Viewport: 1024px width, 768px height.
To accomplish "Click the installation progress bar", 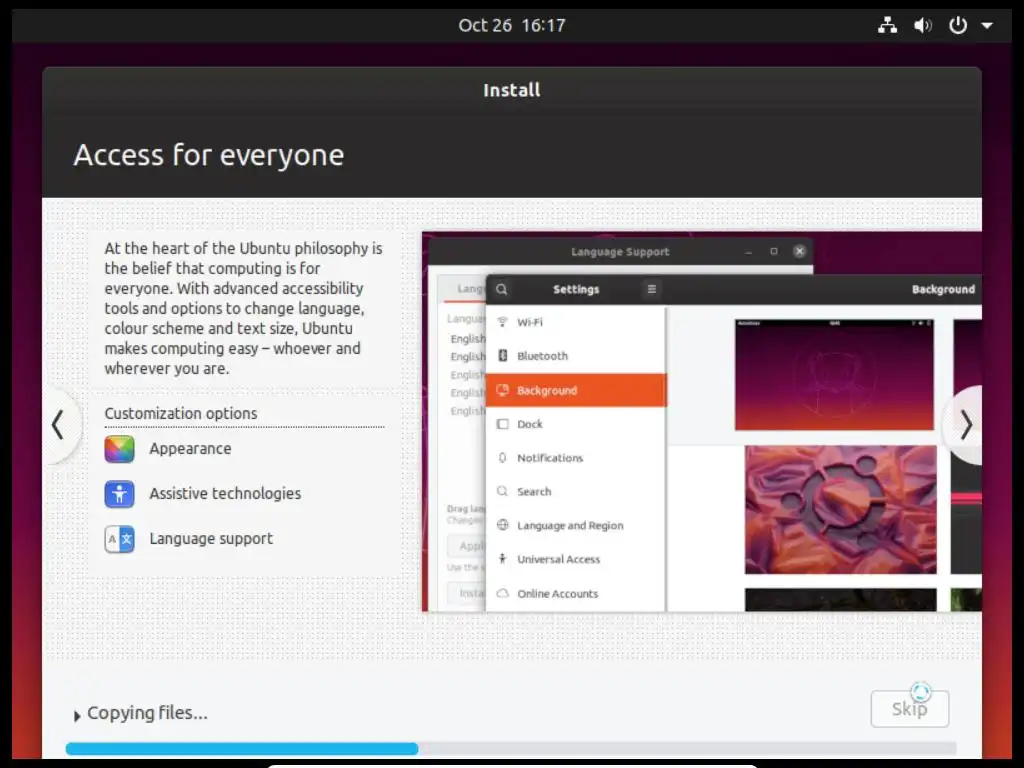I will point(511,748).
